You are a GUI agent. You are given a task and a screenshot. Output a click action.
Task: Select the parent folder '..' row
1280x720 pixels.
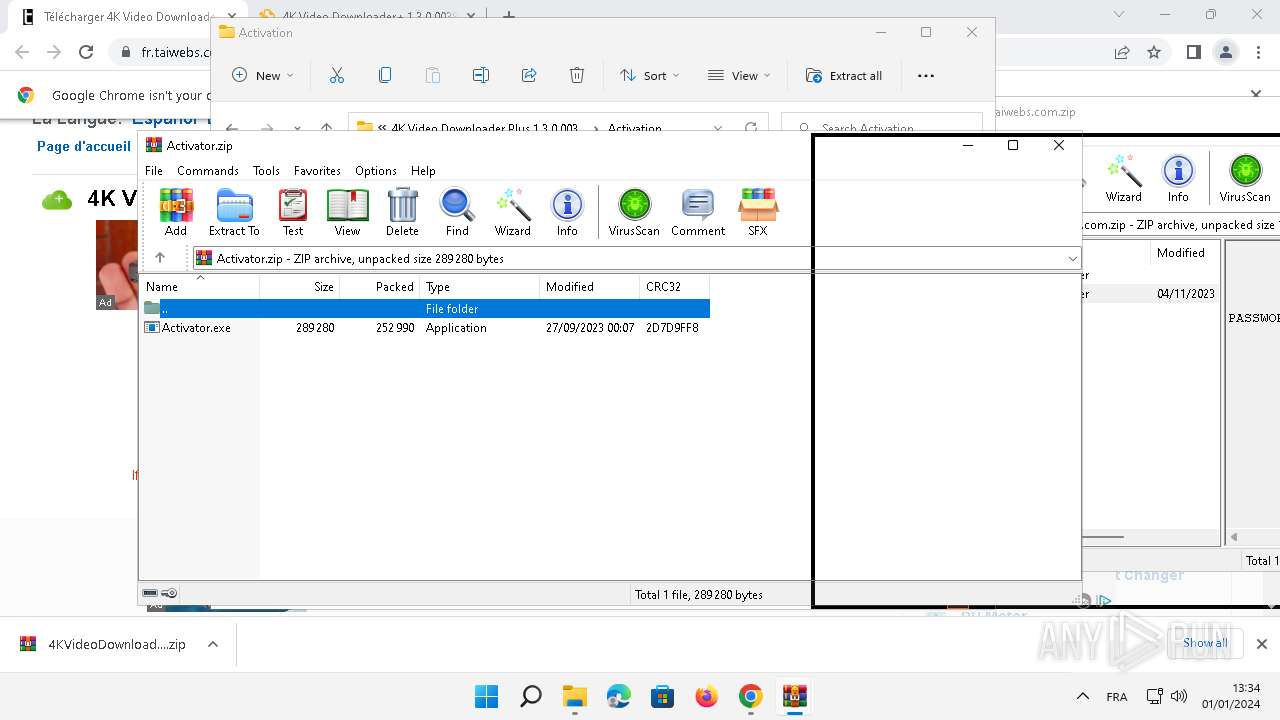click(x=425, y=309)
